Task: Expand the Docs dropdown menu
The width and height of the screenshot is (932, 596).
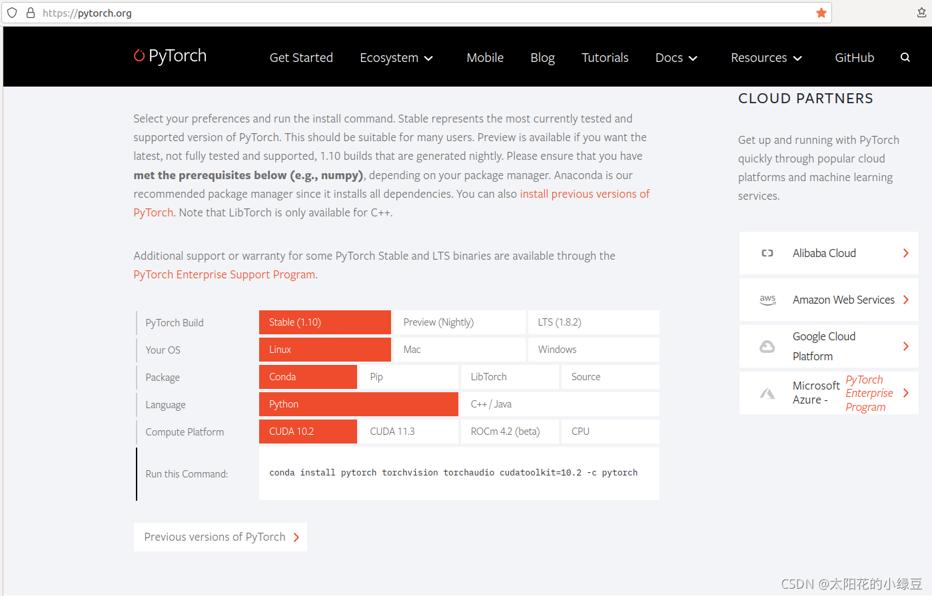Action: 676,58
